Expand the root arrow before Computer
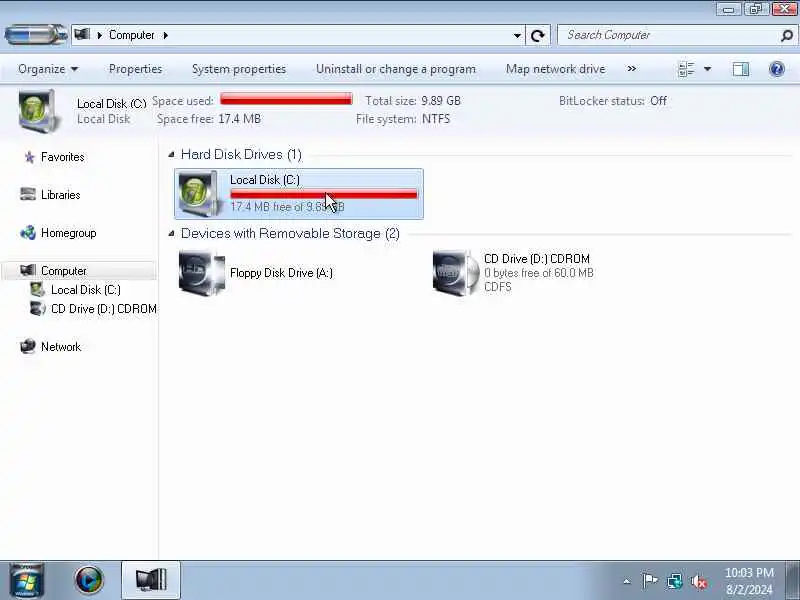Viewport: 800px width, 600px height. 99,35
